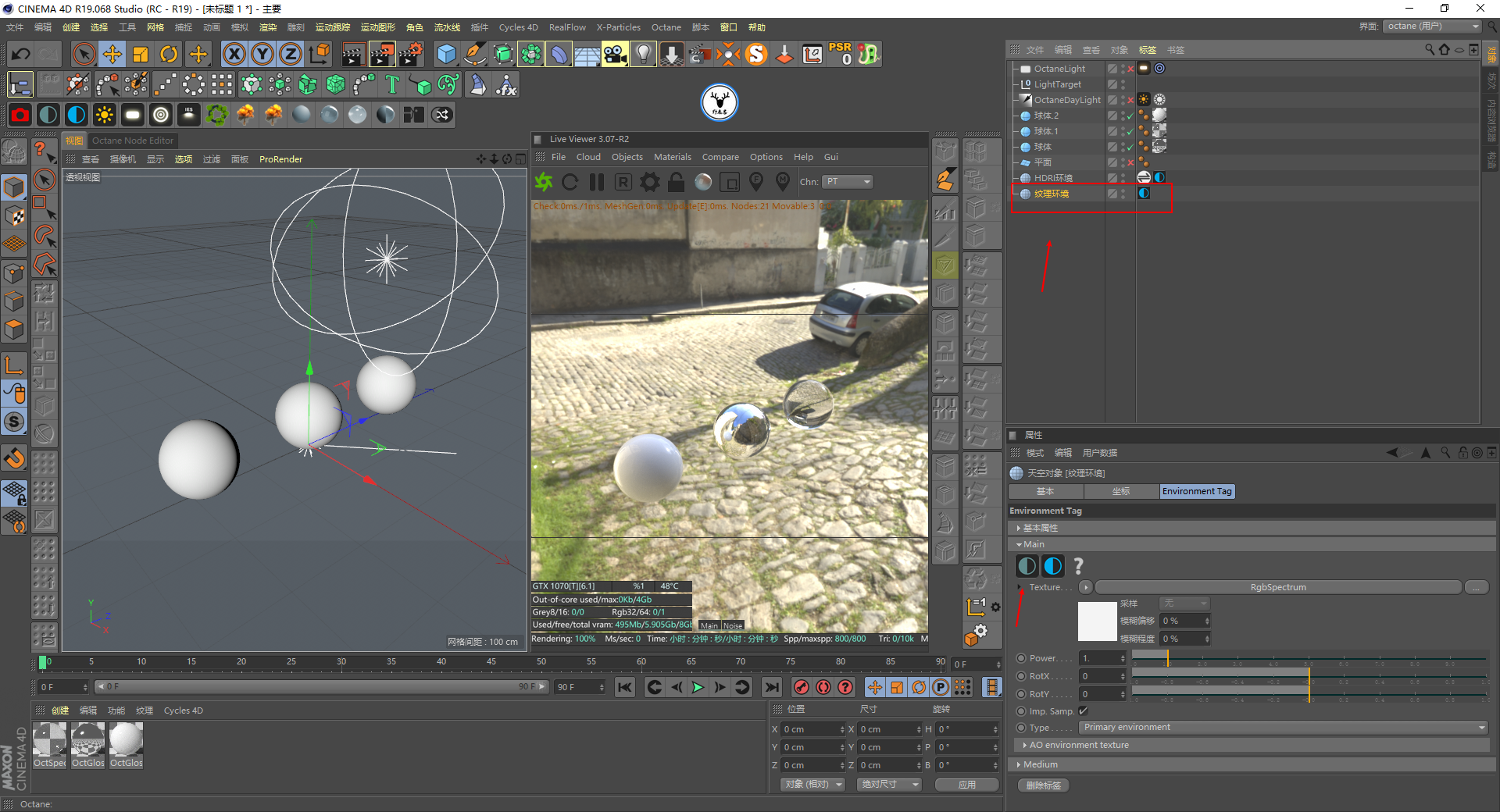Adjust the RotX slider

[1309, 677]
